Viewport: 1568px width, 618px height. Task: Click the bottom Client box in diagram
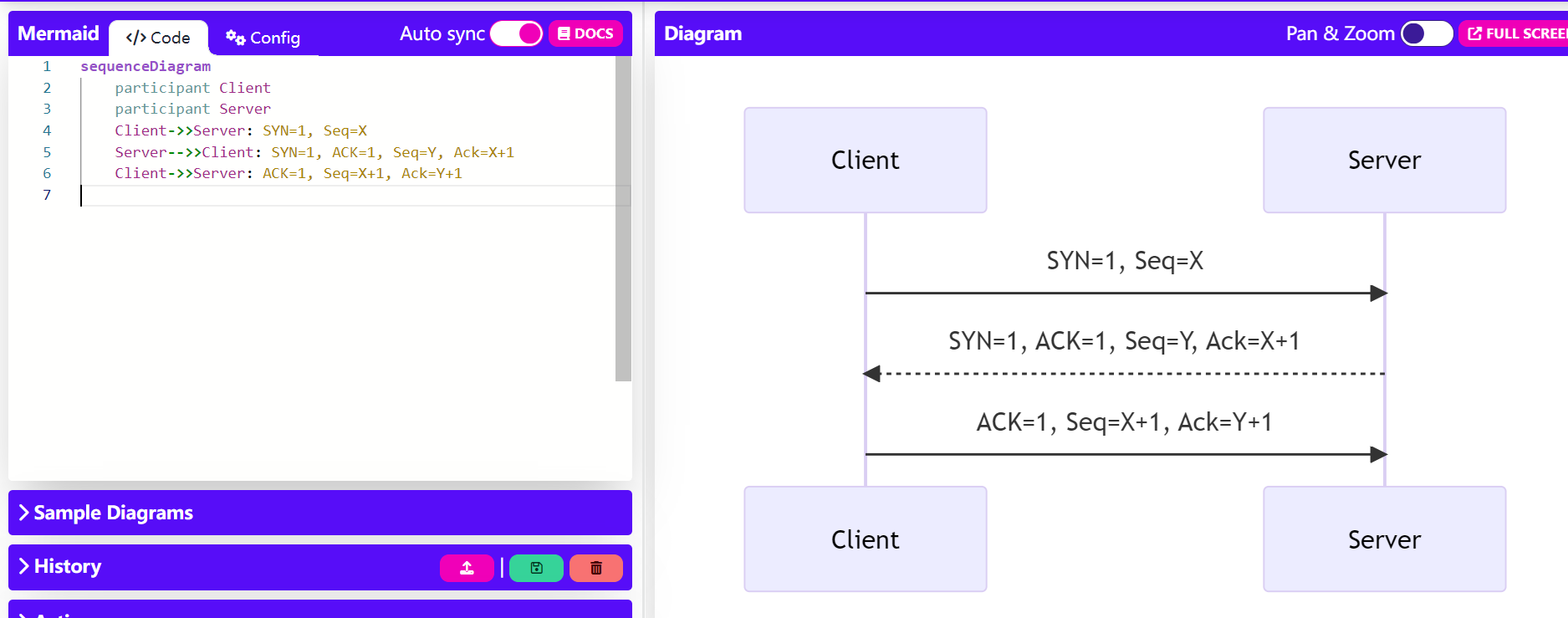[x=866, y=539]
